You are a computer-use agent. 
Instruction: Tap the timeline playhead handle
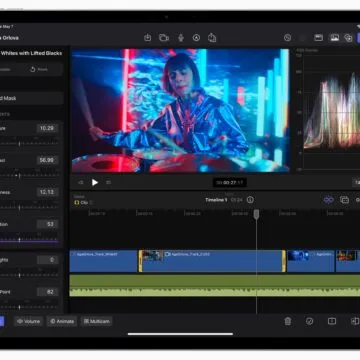coord(256,214)
